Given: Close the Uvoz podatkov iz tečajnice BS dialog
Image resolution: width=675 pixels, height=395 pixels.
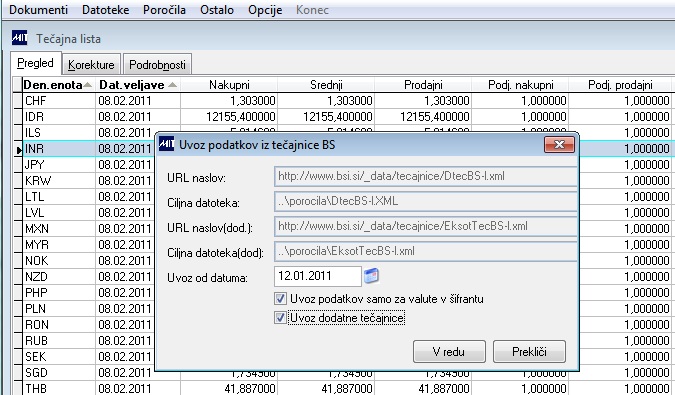Looking at the screenshot, I should [559, 145].
